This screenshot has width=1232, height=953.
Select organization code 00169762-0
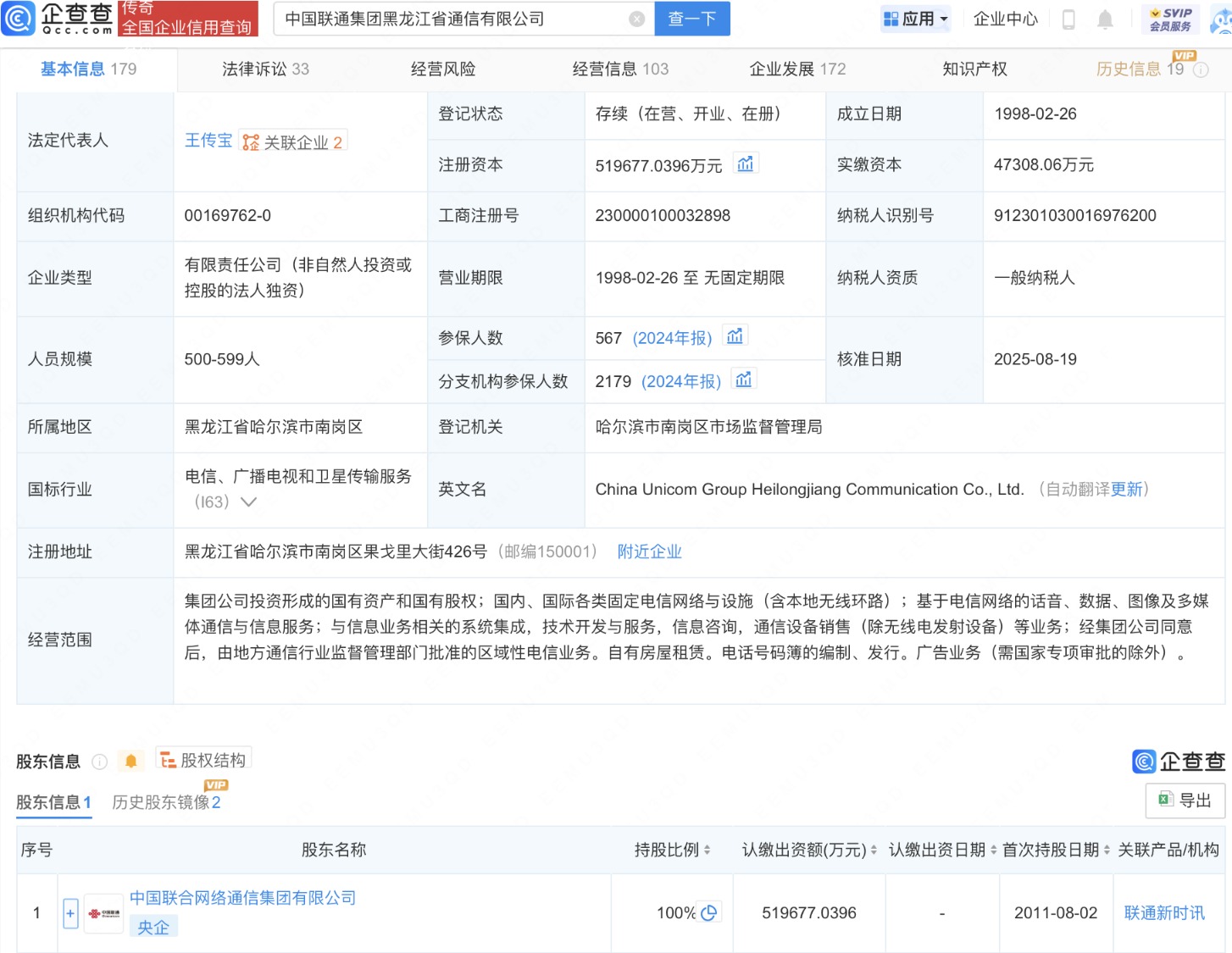pos(228,216)
